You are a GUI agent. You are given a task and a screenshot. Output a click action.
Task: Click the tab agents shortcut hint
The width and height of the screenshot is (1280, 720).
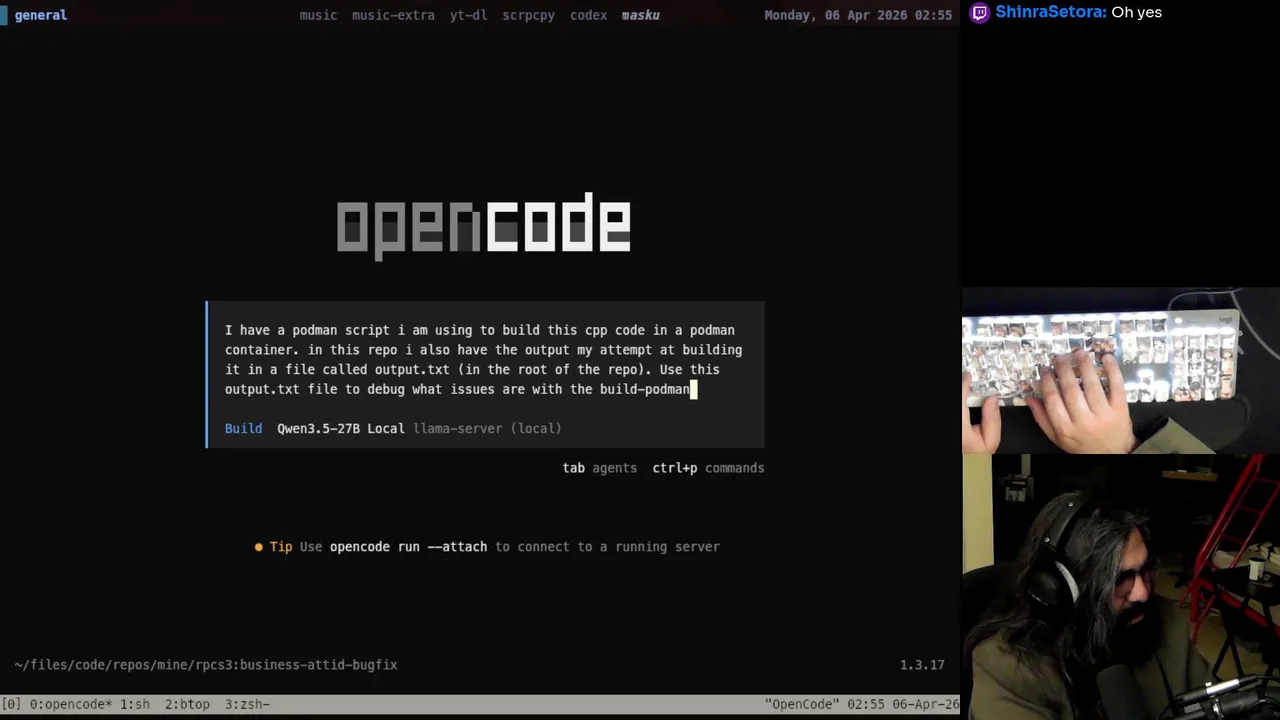pyautogui.click(x=599, y=468)
